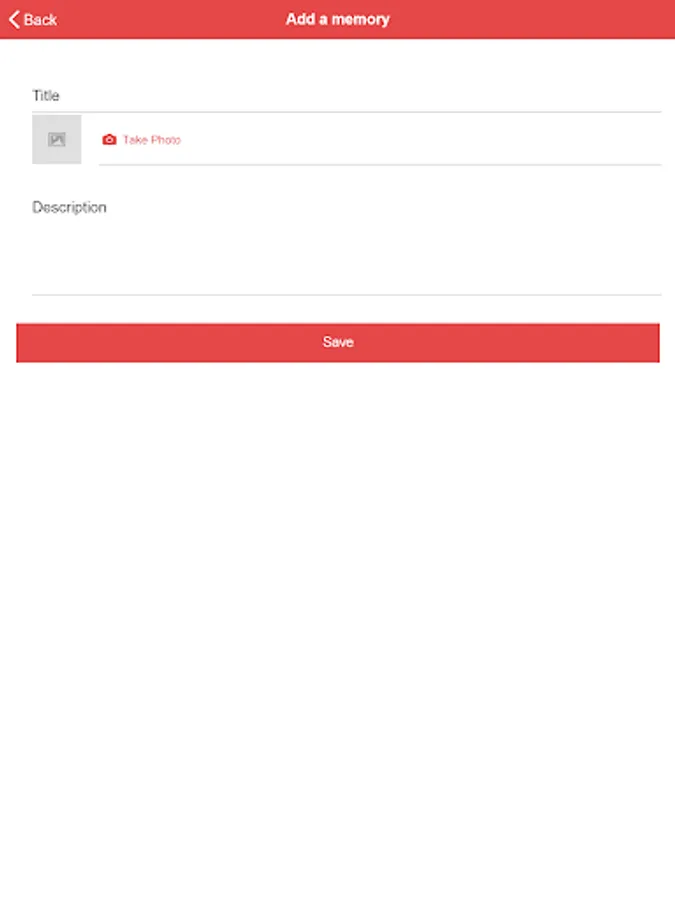This screenshot has height=900, width=675.
Task: Tap the gray square image preview
Action: [56, 139]
